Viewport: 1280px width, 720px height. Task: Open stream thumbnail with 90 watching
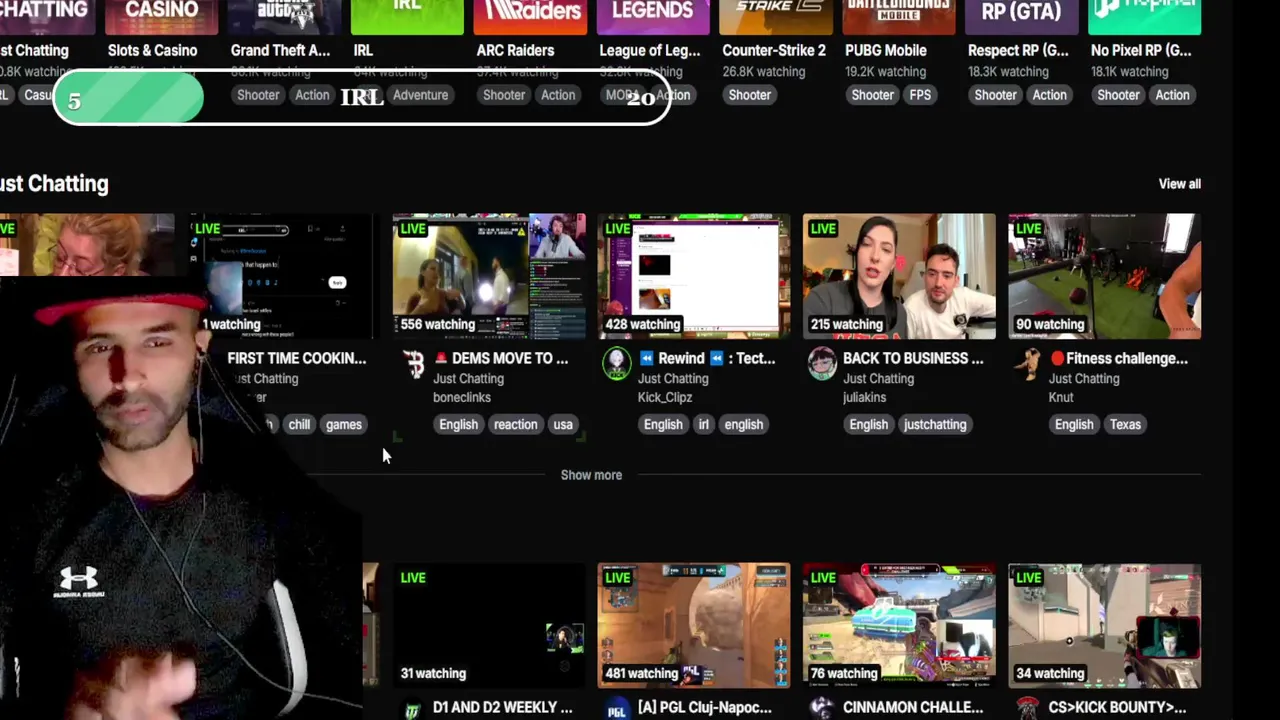(1104, 276)
